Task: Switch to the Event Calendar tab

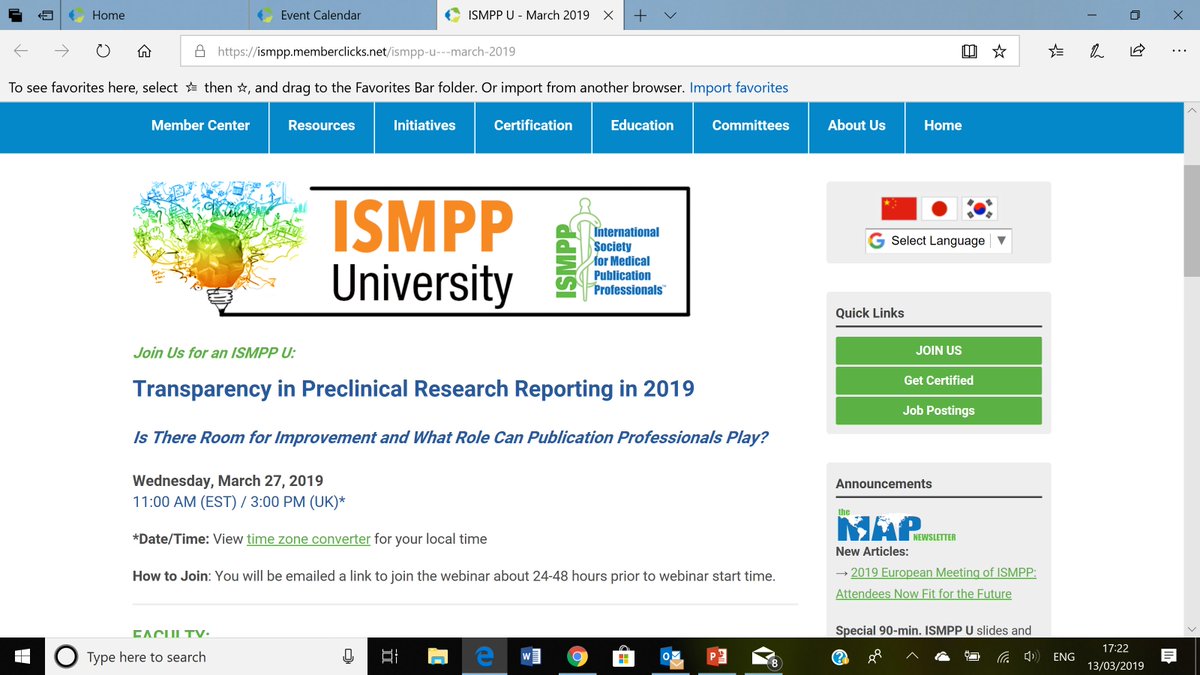Action: point(343,15)
